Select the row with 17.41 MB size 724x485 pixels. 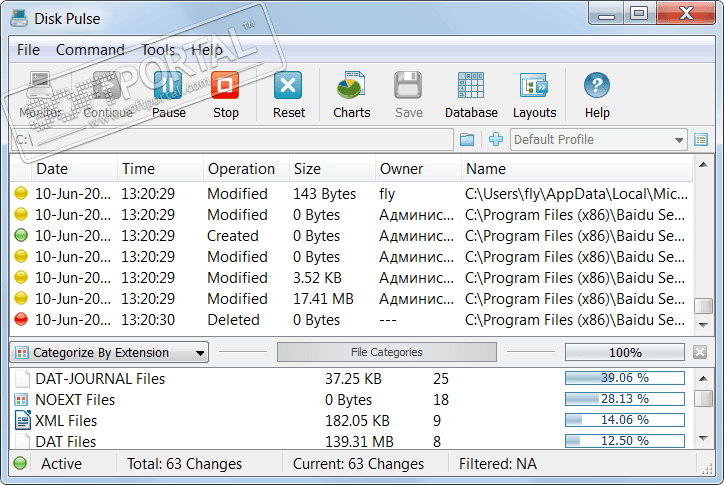click(x=351, y=298)
